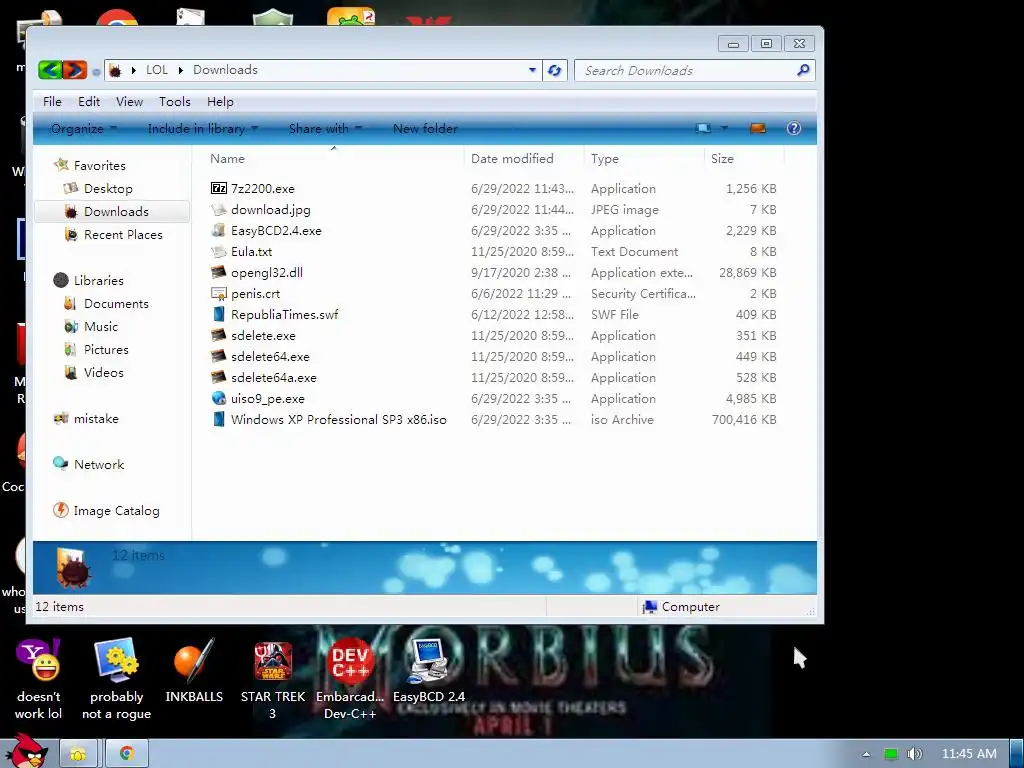Select the Eula.txt file name
1024x768 pixels.
pyautogui.click(x=251, y=251)
